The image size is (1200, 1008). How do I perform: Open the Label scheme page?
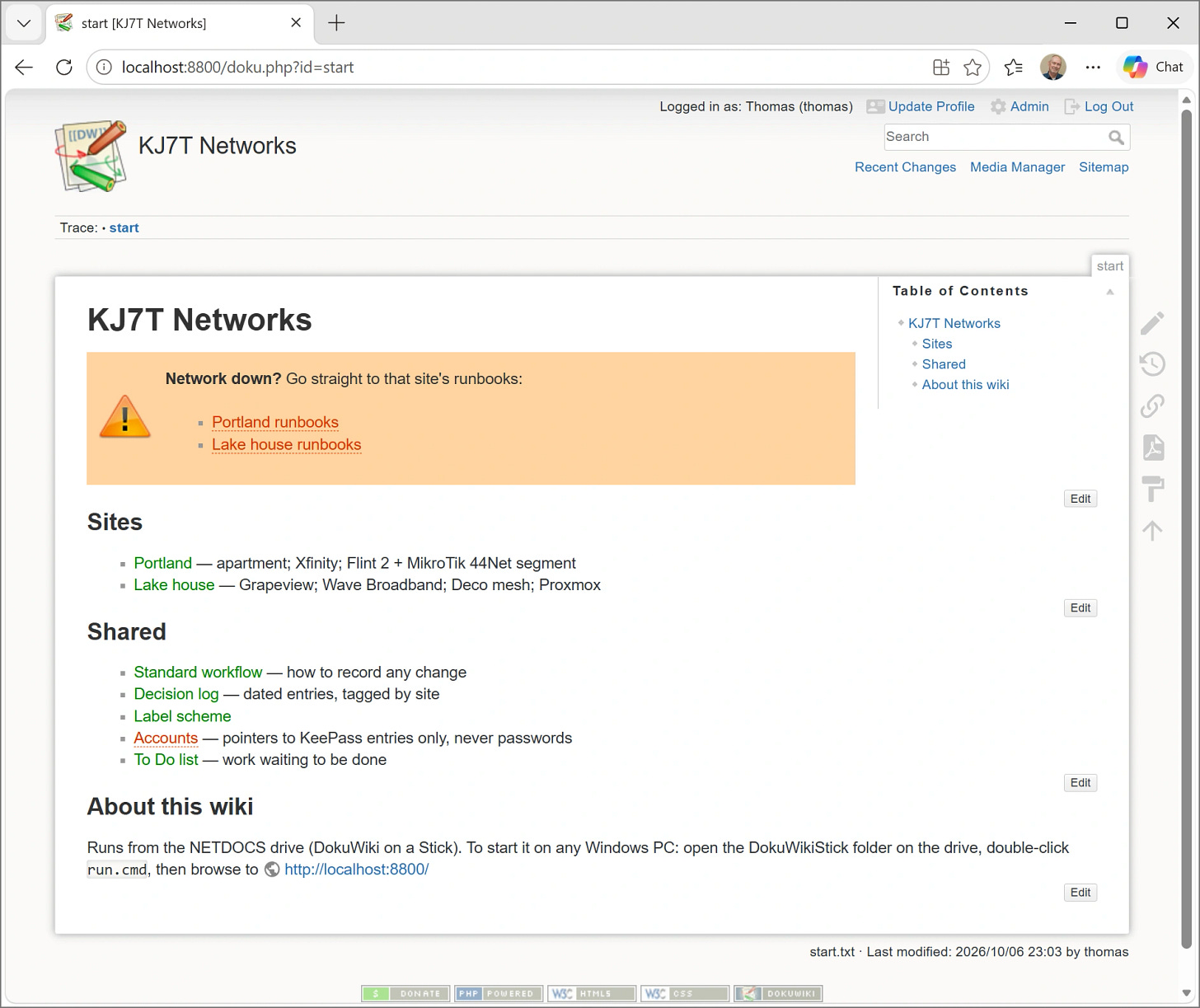pyautogui.click(x=182, y=716)
